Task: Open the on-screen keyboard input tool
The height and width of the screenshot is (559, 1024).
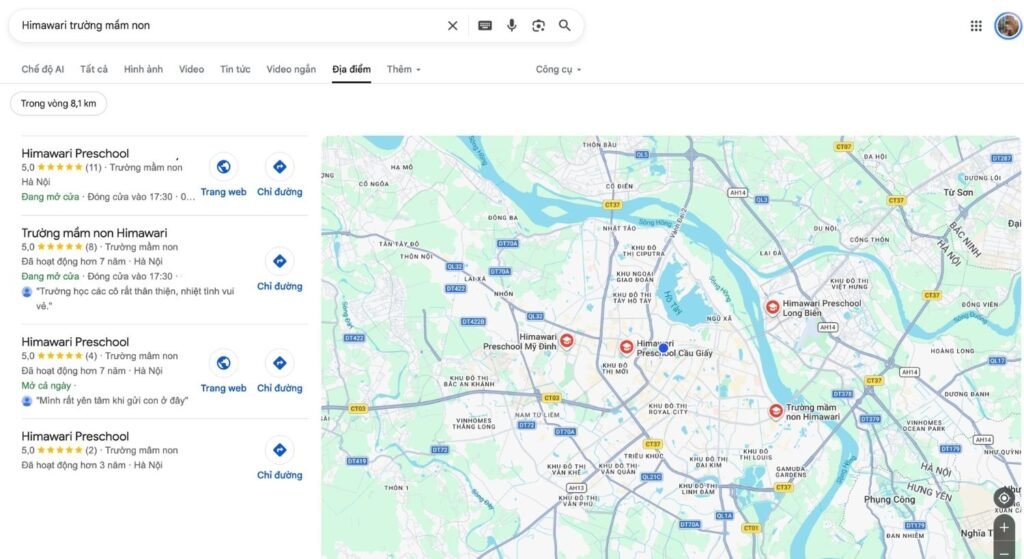Action: (485, 25)
